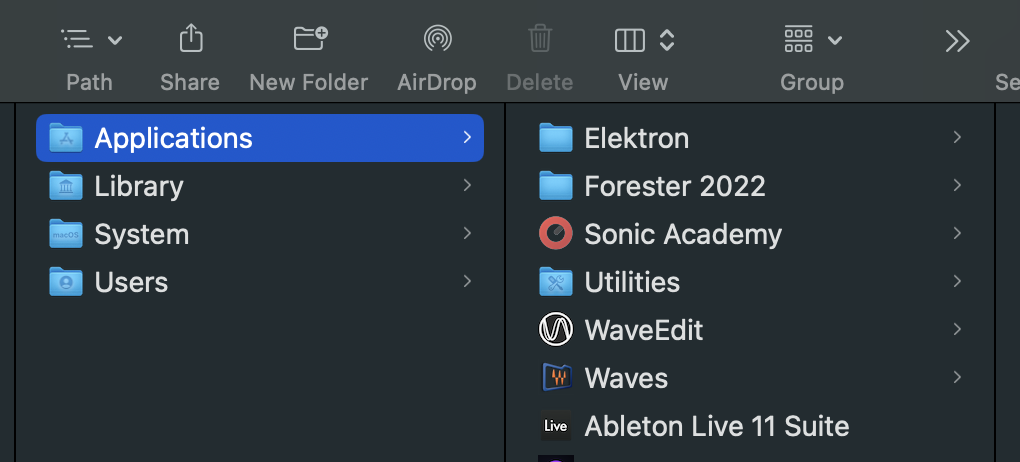The height and width of the screenshot is (462, 1020).
Task: Select the Applications folder row
Action: coord(260,138)
